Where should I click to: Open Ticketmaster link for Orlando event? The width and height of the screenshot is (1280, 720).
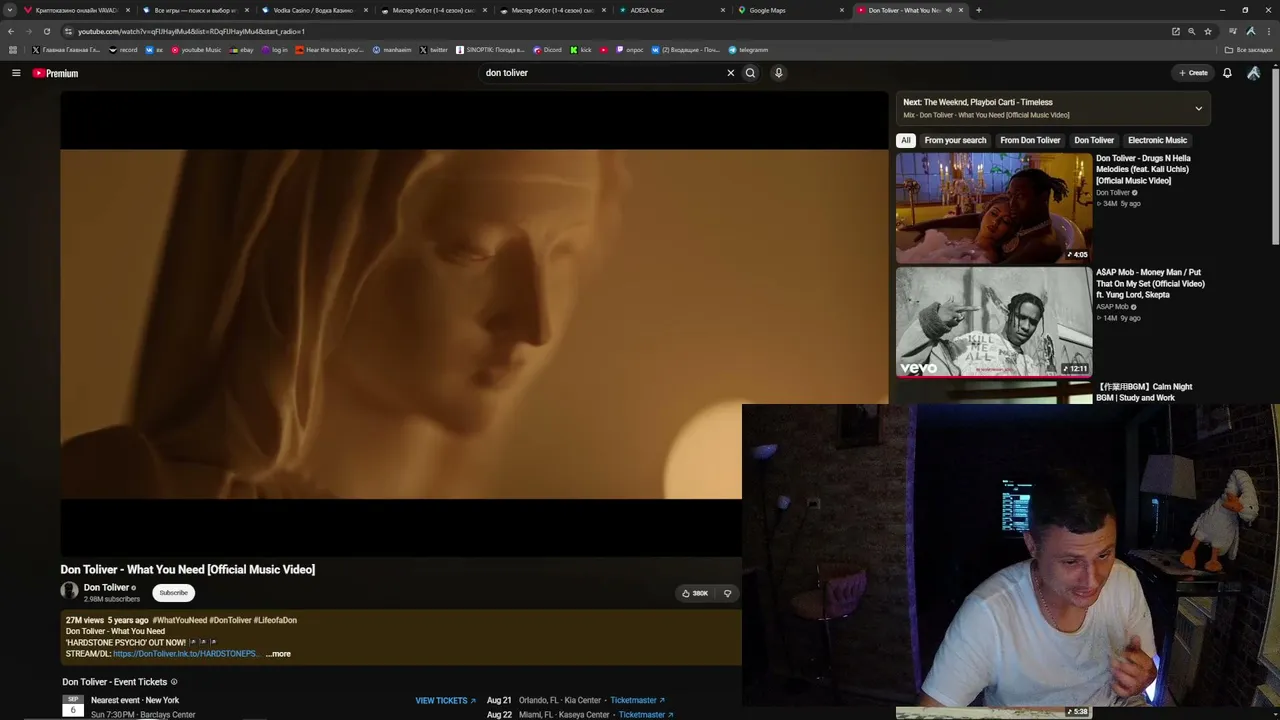637,700
